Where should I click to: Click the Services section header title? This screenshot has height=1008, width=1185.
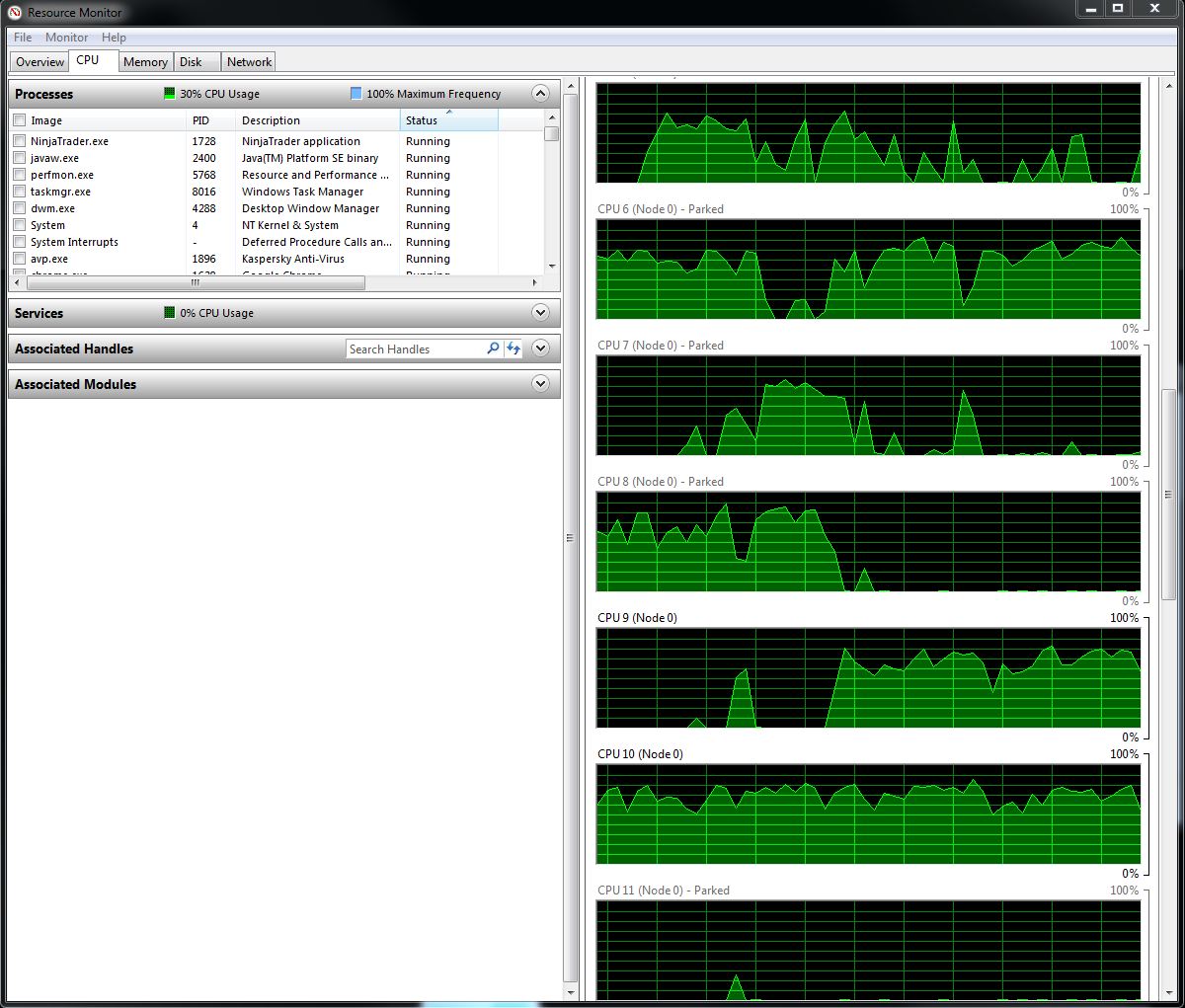[x=39, y=313]
